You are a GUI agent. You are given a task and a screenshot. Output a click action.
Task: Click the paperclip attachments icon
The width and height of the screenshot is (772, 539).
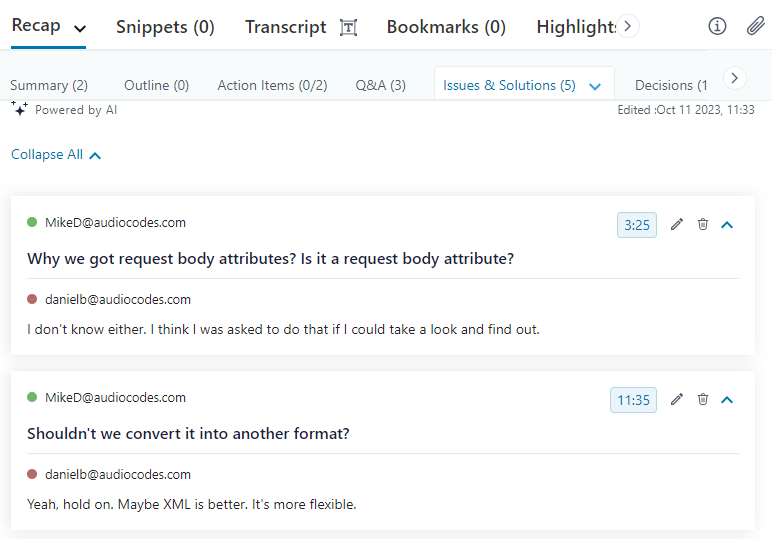(x=755, y=26)
